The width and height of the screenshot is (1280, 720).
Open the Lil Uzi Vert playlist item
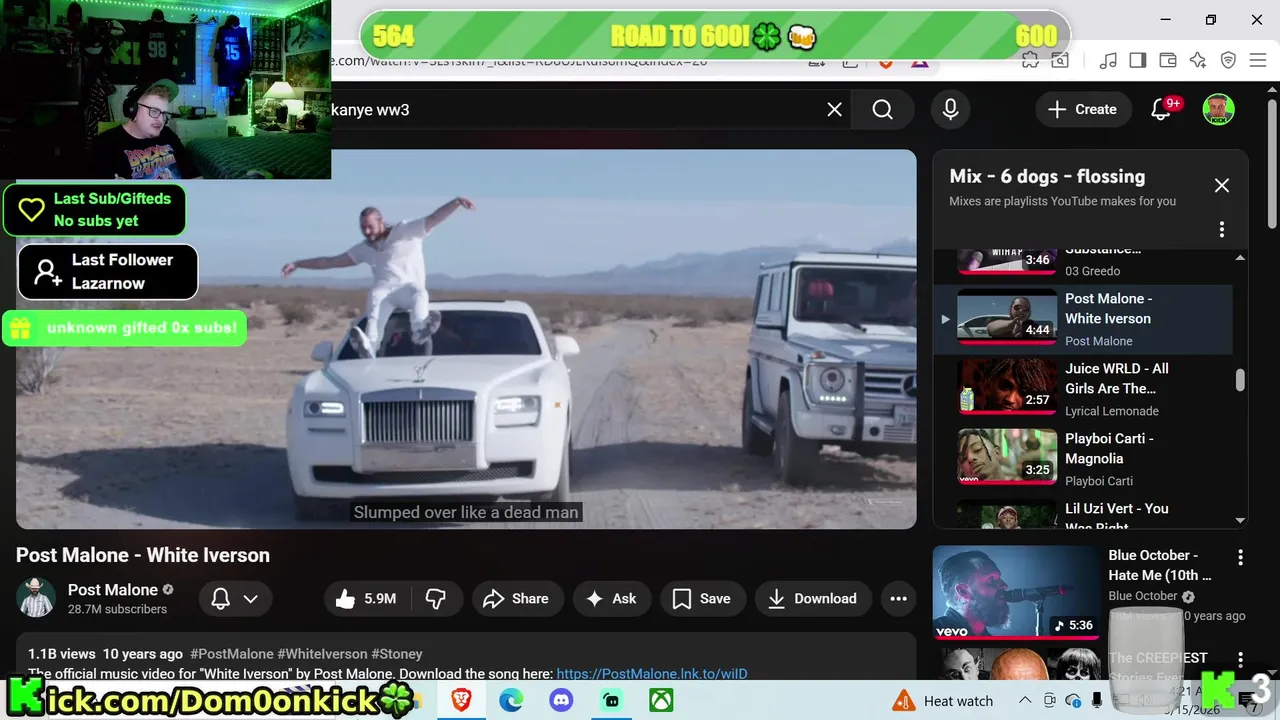point(1083,512)
